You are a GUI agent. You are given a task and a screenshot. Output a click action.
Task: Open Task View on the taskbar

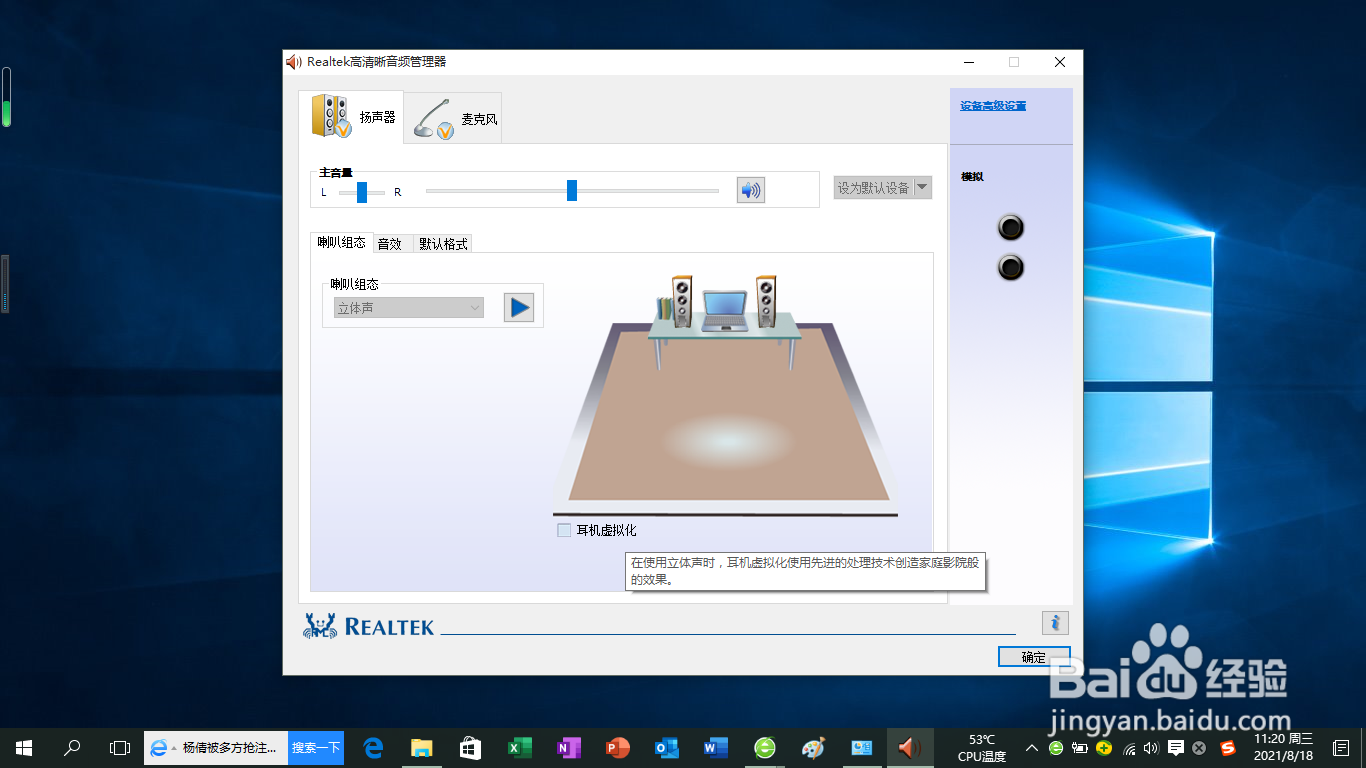point(120,747)
